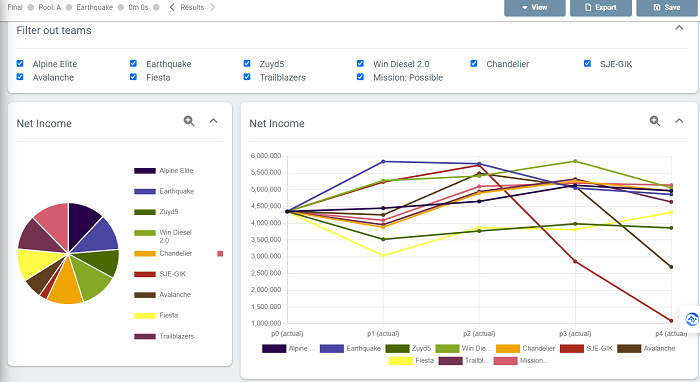Open the Results breadcrumb label
This screenshot has height=382, width=700.
pyautogui.click(x=192, y=7)
